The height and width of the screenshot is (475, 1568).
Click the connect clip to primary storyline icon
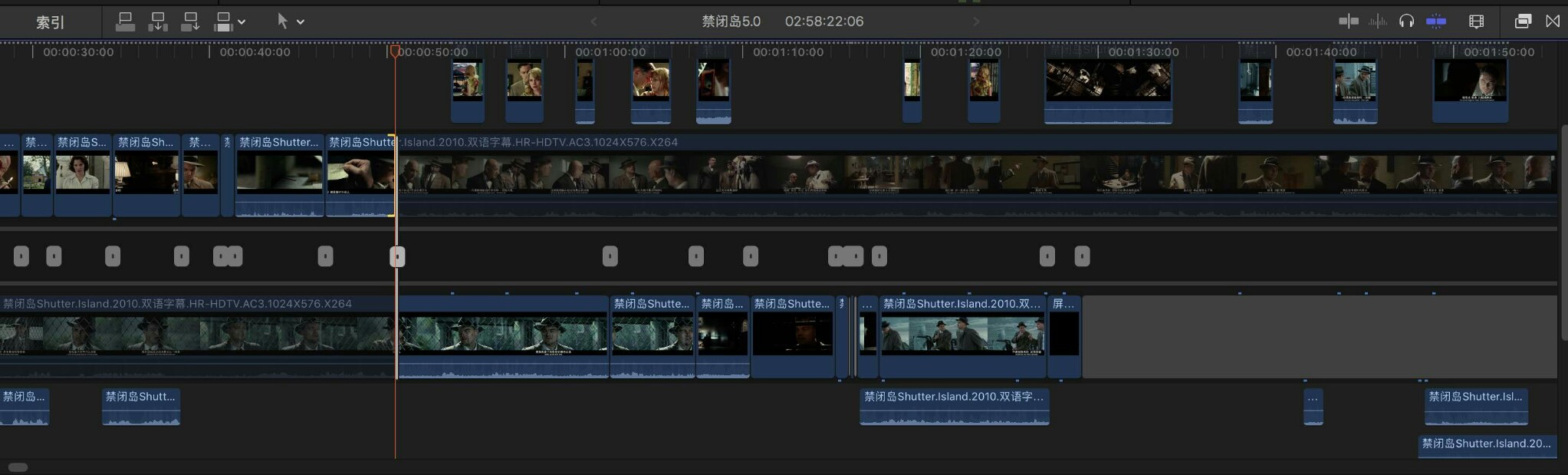click(125, 21)
